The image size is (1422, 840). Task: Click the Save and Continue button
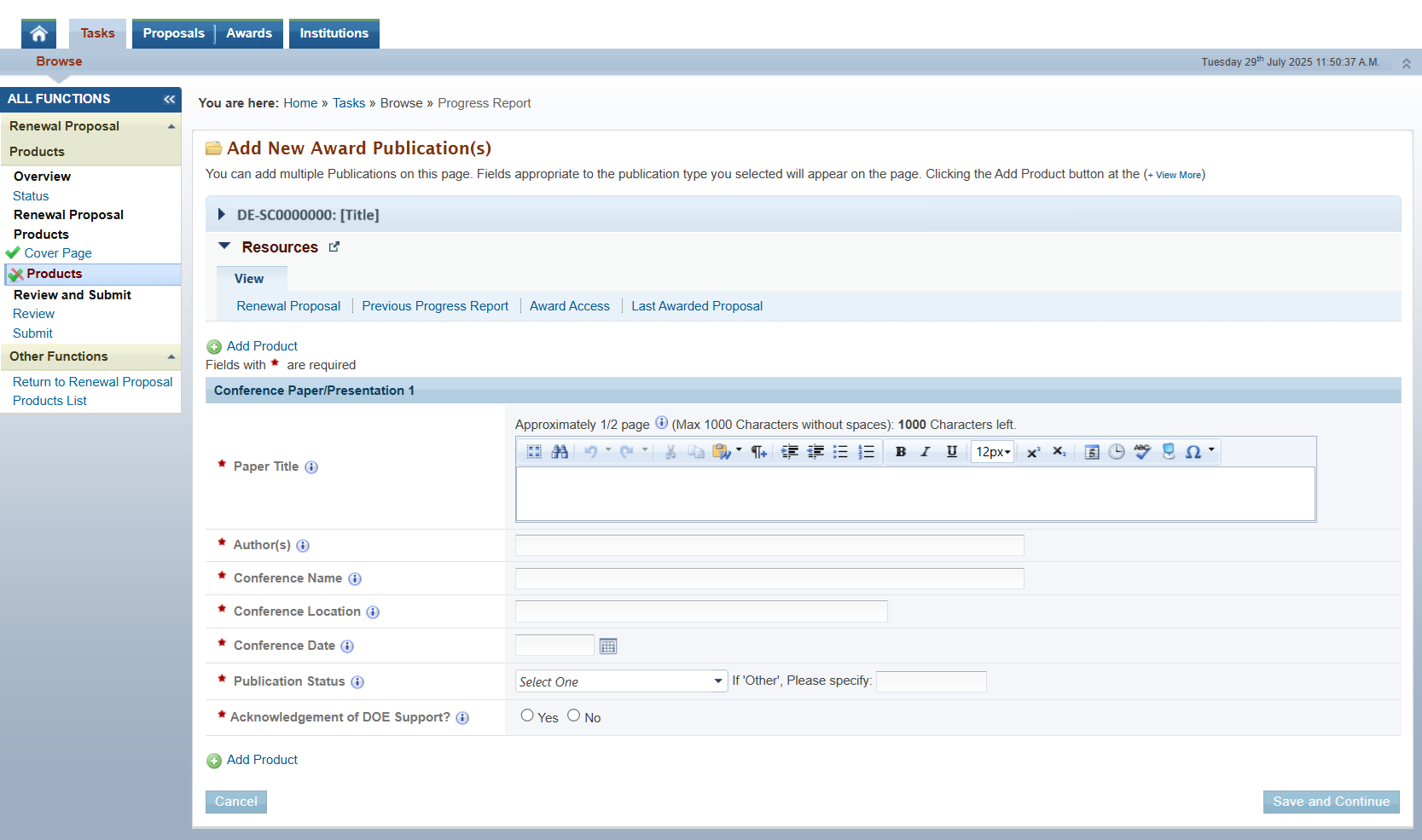pyautogui.click(x=1331, y=802)
